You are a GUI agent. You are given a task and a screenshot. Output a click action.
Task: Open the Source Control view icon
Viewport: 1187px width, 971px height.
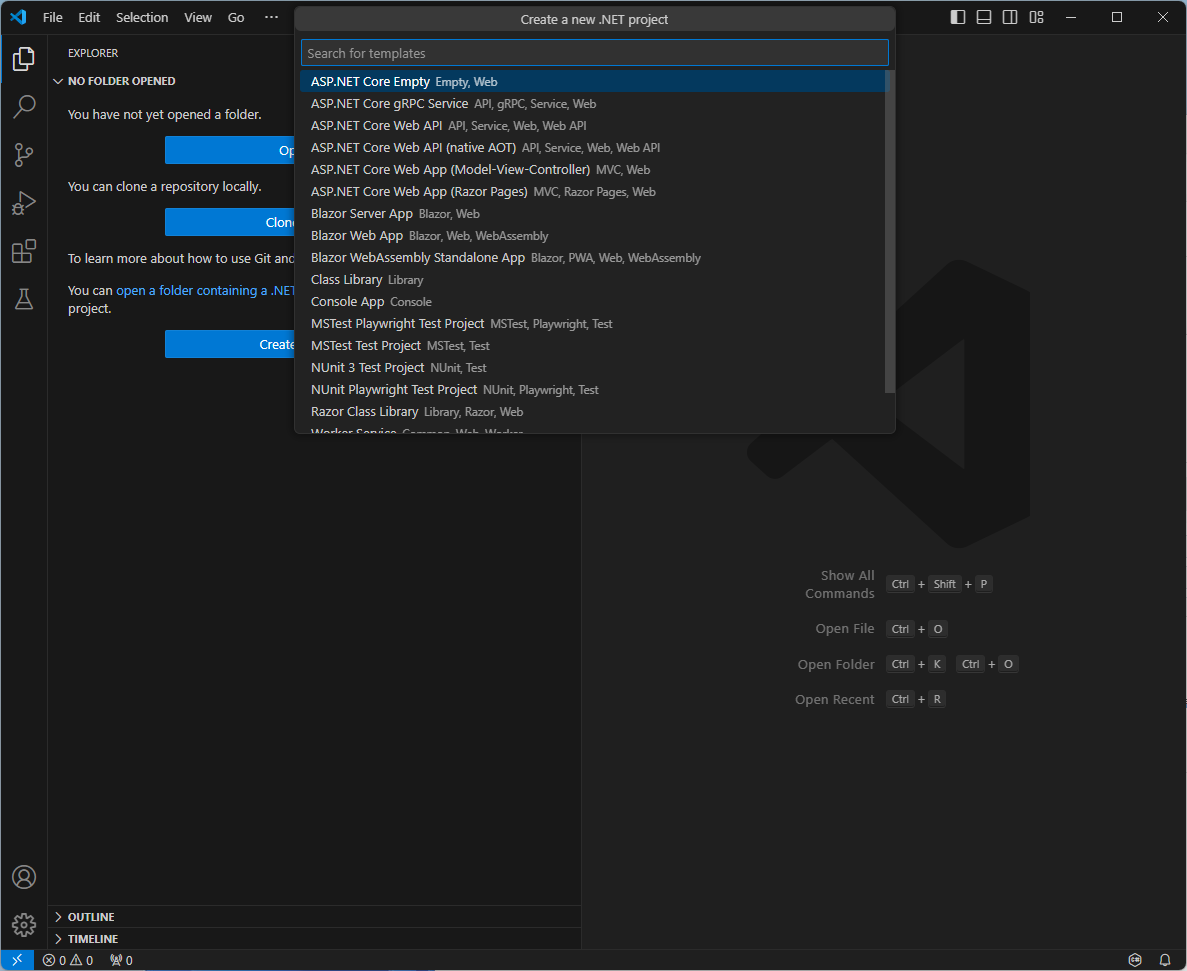(x=23, y=155)
